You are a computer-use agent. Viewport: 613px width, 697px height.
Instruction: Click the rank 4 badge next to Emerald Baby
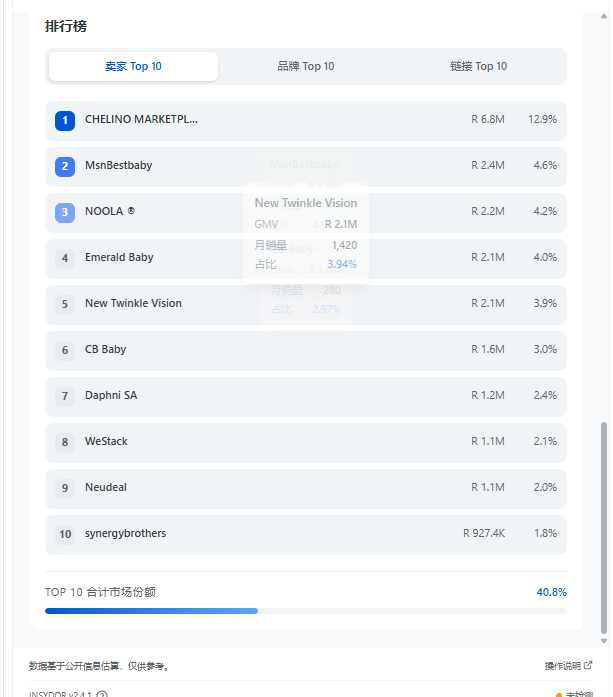pos(65,258)
